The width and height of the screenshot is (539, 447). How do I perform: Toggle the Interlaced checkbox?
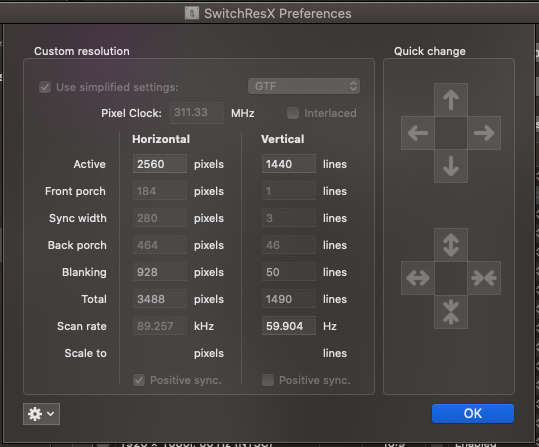click(x=293, y=113)
